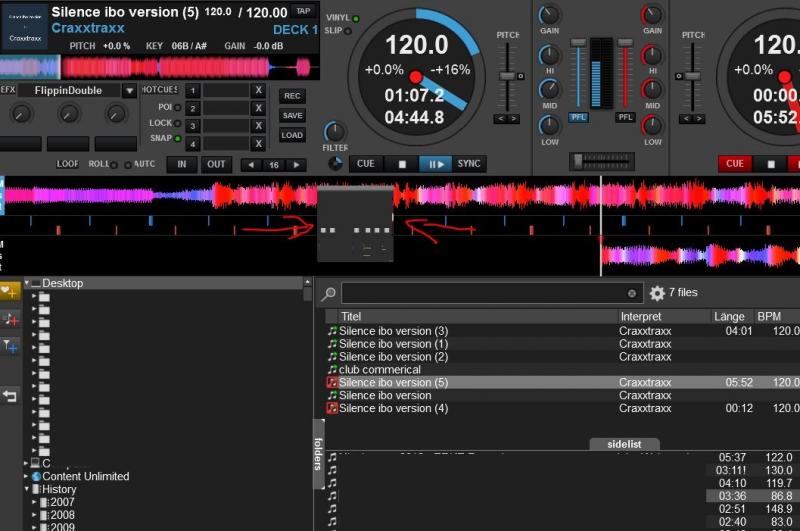Click the red Deck 2 MID knob
The height and width of the screenshot is (531, 800).
pos(652,89)
